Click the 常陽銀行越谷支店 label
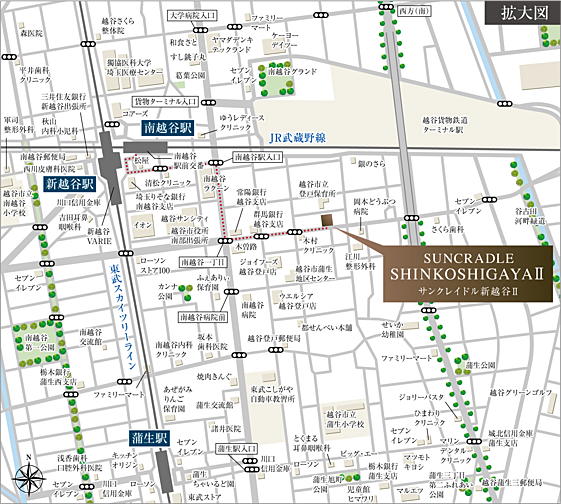561x504 pixels. [x=252, y=196]
